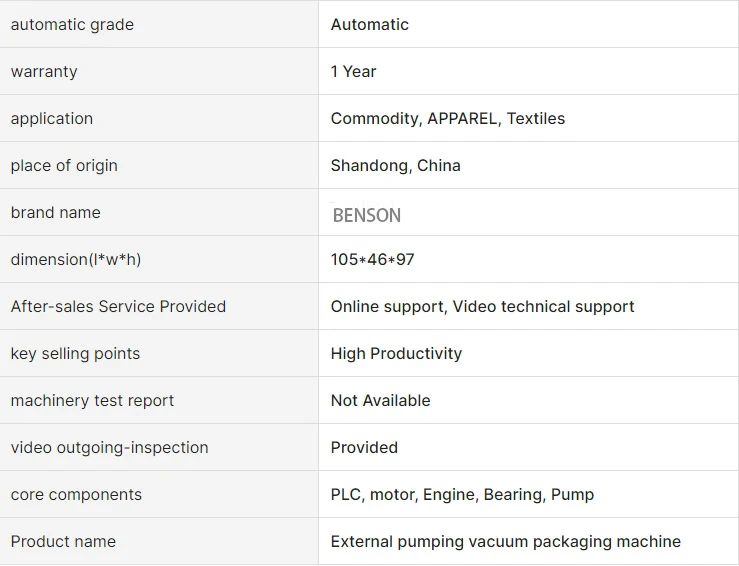Click 'PLC, motor, Engine, Bearing, Pump' text
The width and height of the screenshot is (739, 566).
click(x=463, y=495)
